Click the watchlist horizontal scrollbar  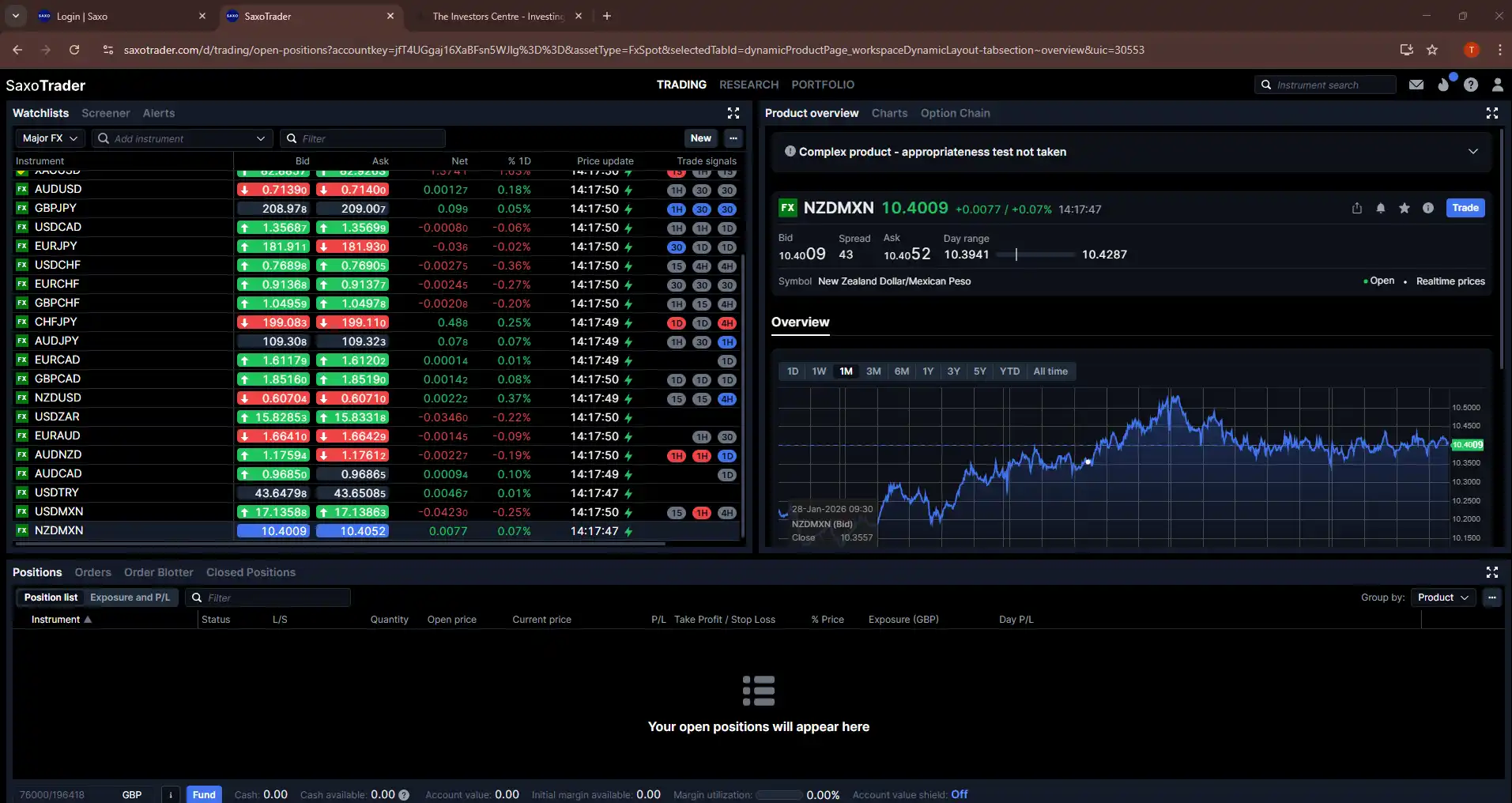tap(340, 544)
